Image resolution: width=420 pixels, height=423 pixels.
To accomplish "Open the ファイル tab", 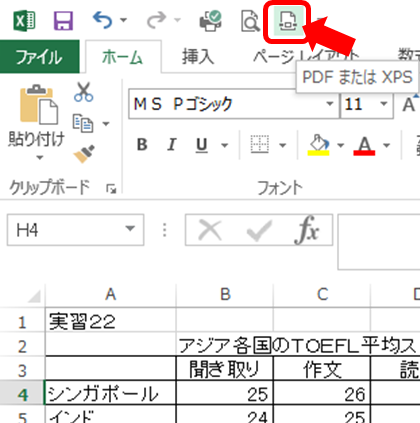I will pyautogui.click(x=39, y=57).
